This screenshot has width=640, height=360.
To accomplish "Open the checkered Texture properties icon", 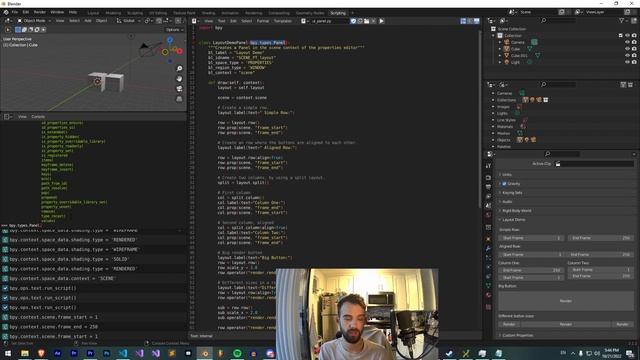I will coord(488,307).
